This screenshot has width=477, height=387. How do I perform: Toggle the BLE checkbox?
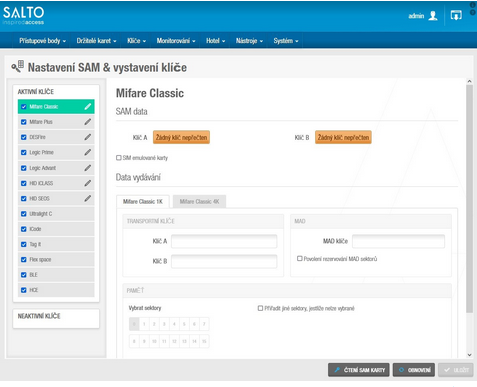tap(24, 275)
